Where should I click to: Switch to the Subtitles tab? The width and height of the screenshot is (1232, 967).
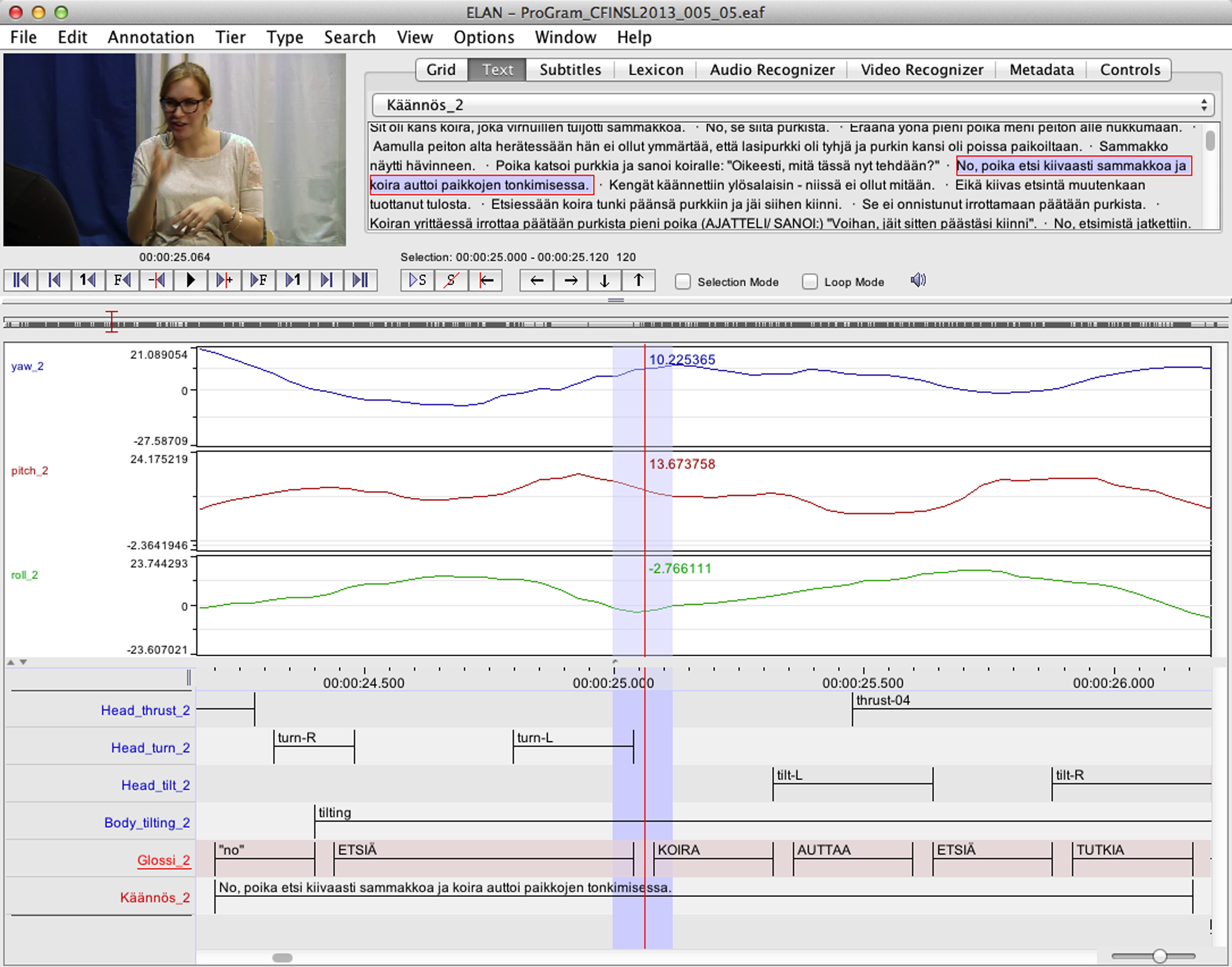(568, 70)
